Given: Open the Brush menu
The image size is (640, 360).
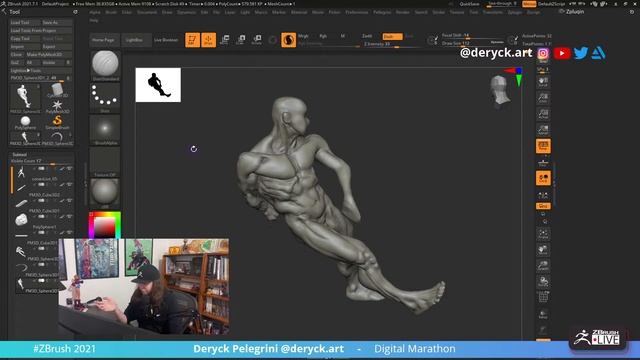Looking at the screenshot, I should [111, 12].
